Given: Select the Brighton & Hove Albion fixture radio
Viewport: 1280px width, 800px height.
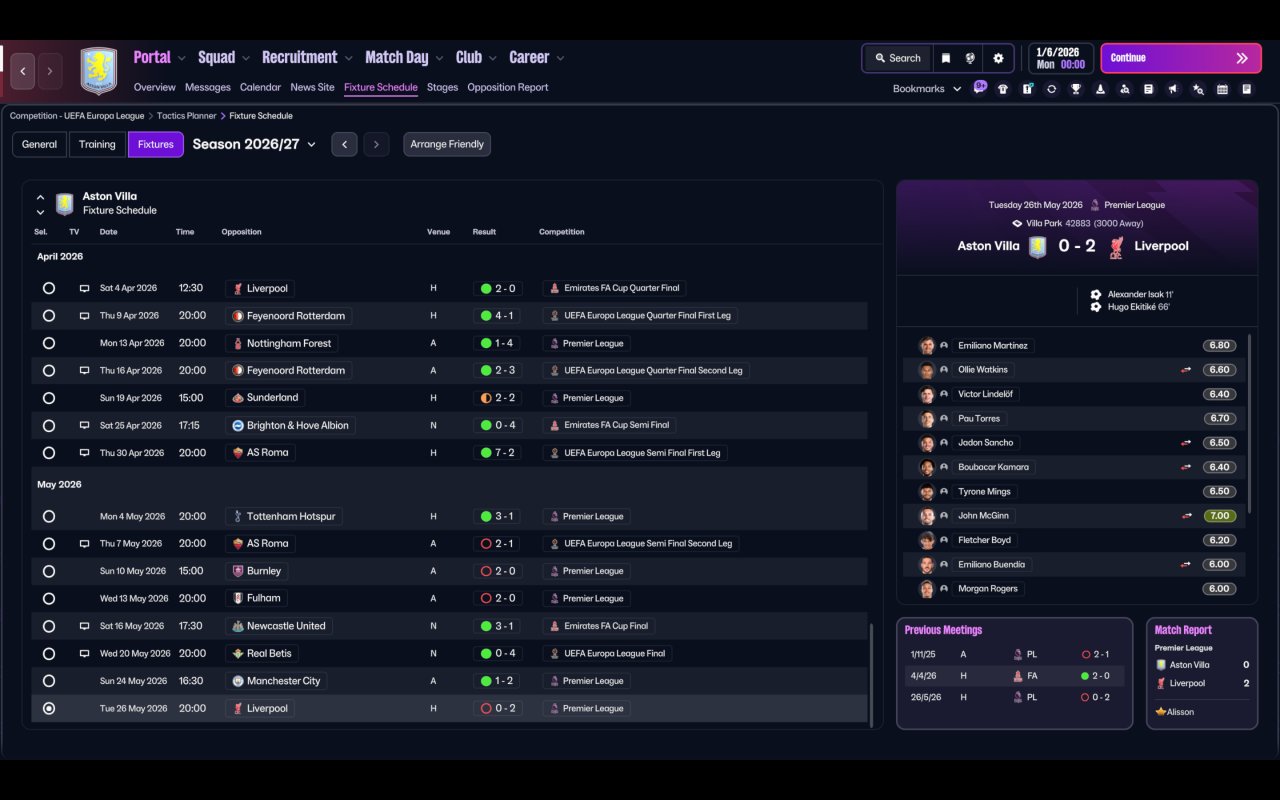Looking at the screenshot, I should [49, 425].
